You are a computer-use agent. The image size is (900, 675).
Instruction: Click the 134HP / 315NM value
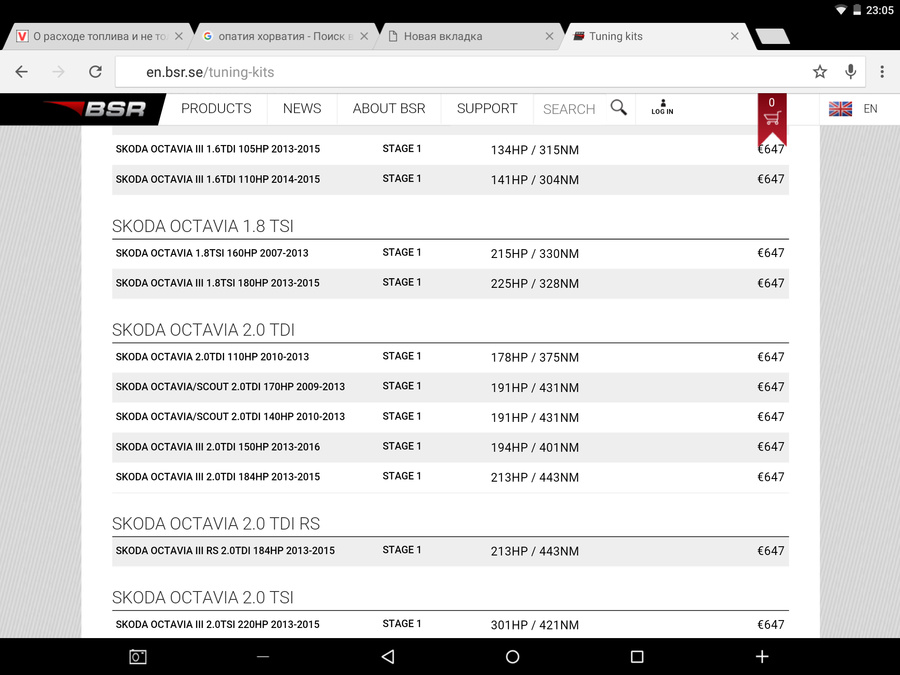pyautogui.click(x=535, y=150)
